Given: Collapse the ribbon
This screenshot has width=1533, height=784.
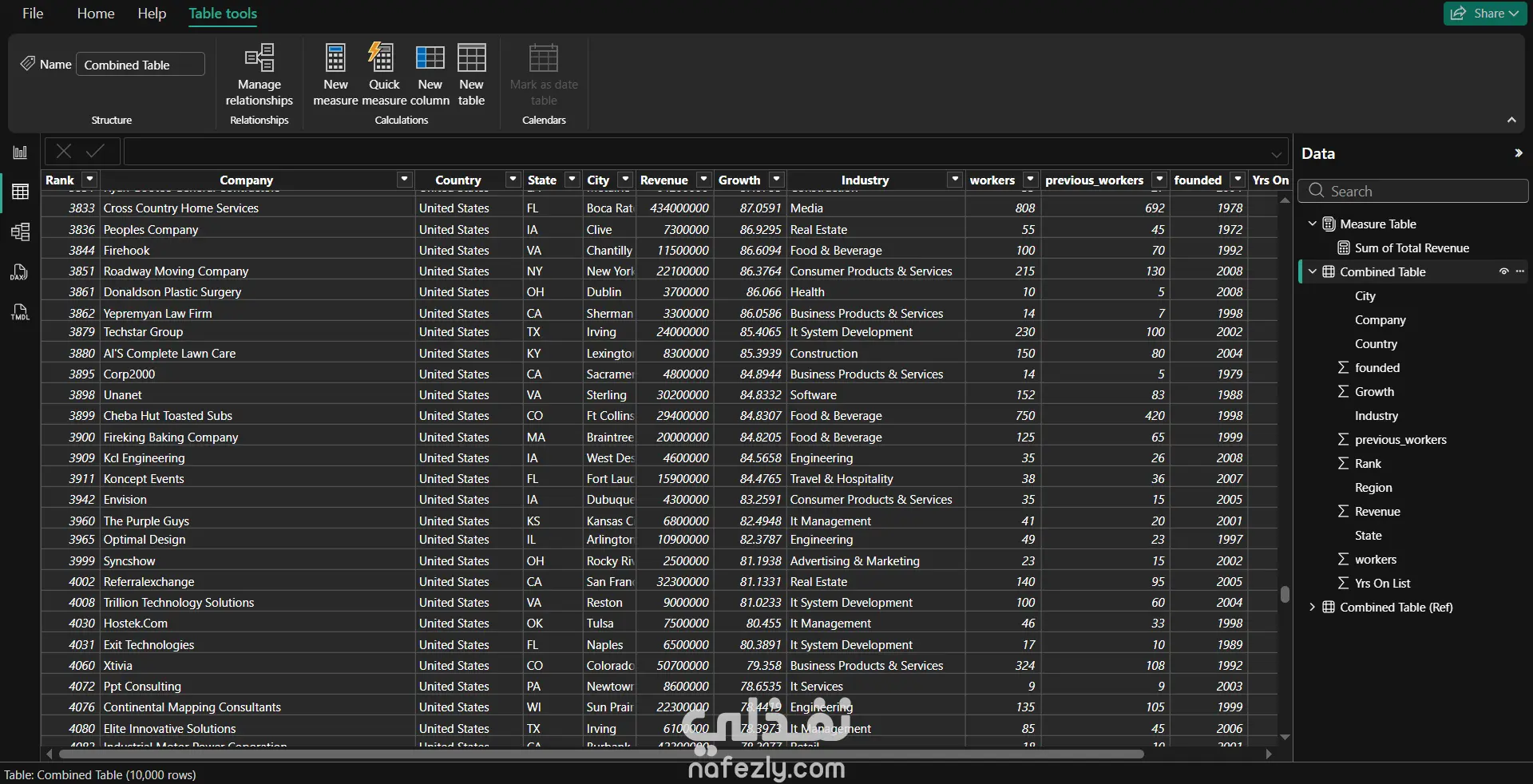Looking at the screenshot, I should [x=1511, y=120].
